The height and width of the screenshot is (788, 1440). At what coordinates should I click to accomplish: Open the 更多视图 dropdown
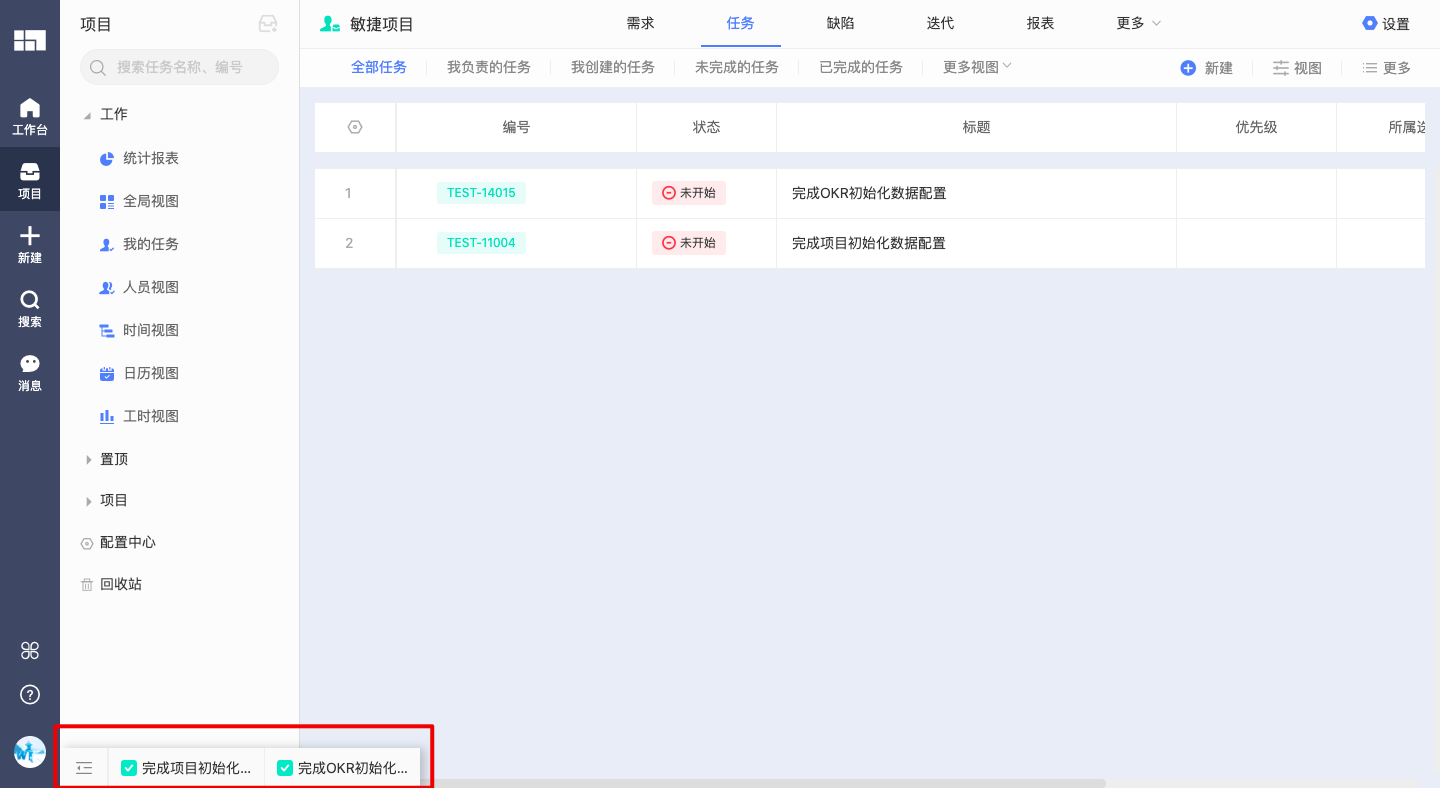977,67
